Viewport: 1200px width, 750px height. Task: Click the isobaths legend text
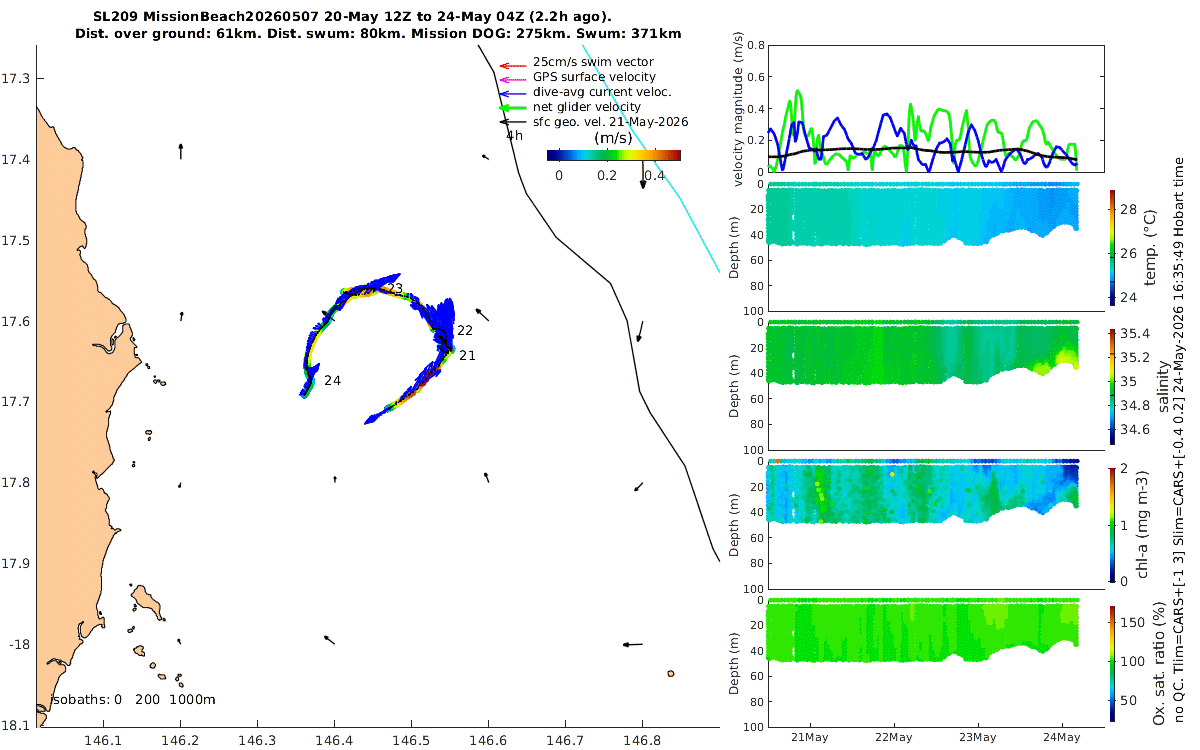click(x=133, y=700)
